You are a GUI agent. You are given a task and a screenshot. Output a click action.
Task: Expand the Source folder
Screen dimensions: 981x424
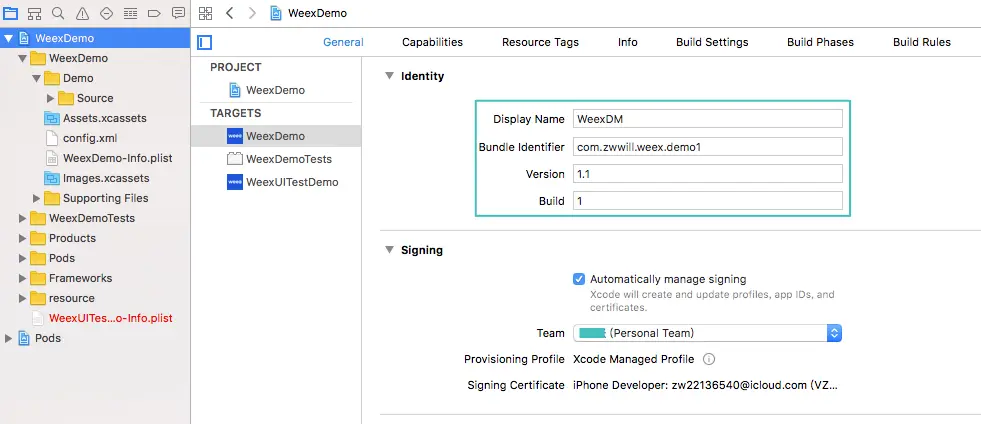[51, 98]
